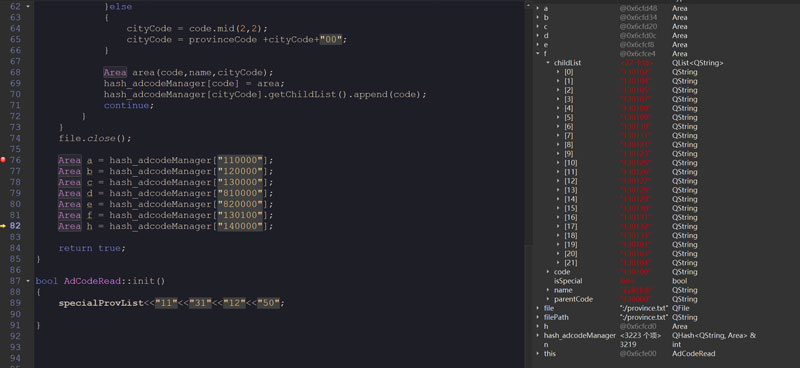Expand the parentCode member of f
Screen dimensions: 800x368
[x=548, y=299]
